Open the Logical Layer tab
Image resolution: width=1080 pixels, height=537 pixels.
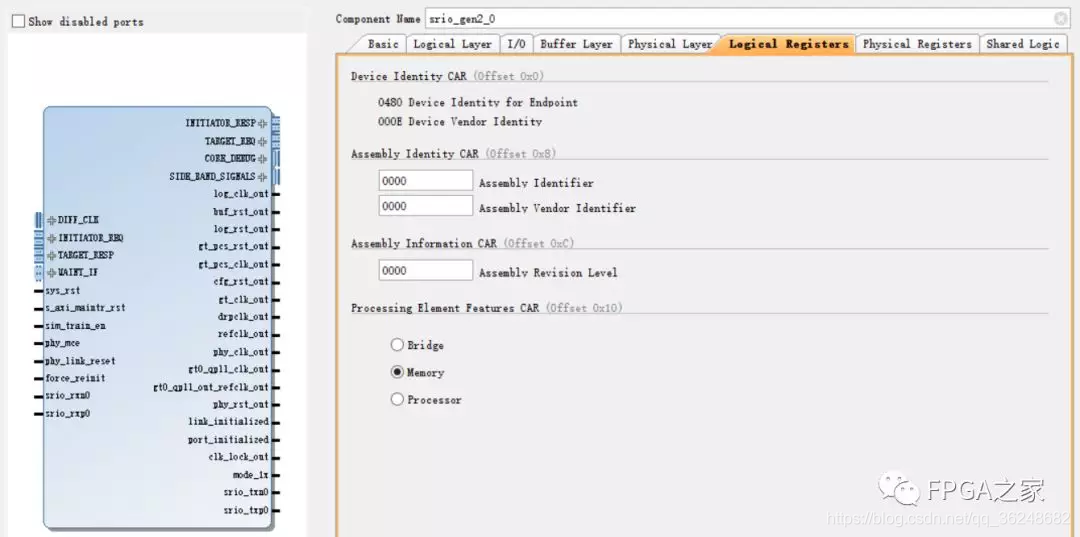[453, 44]
